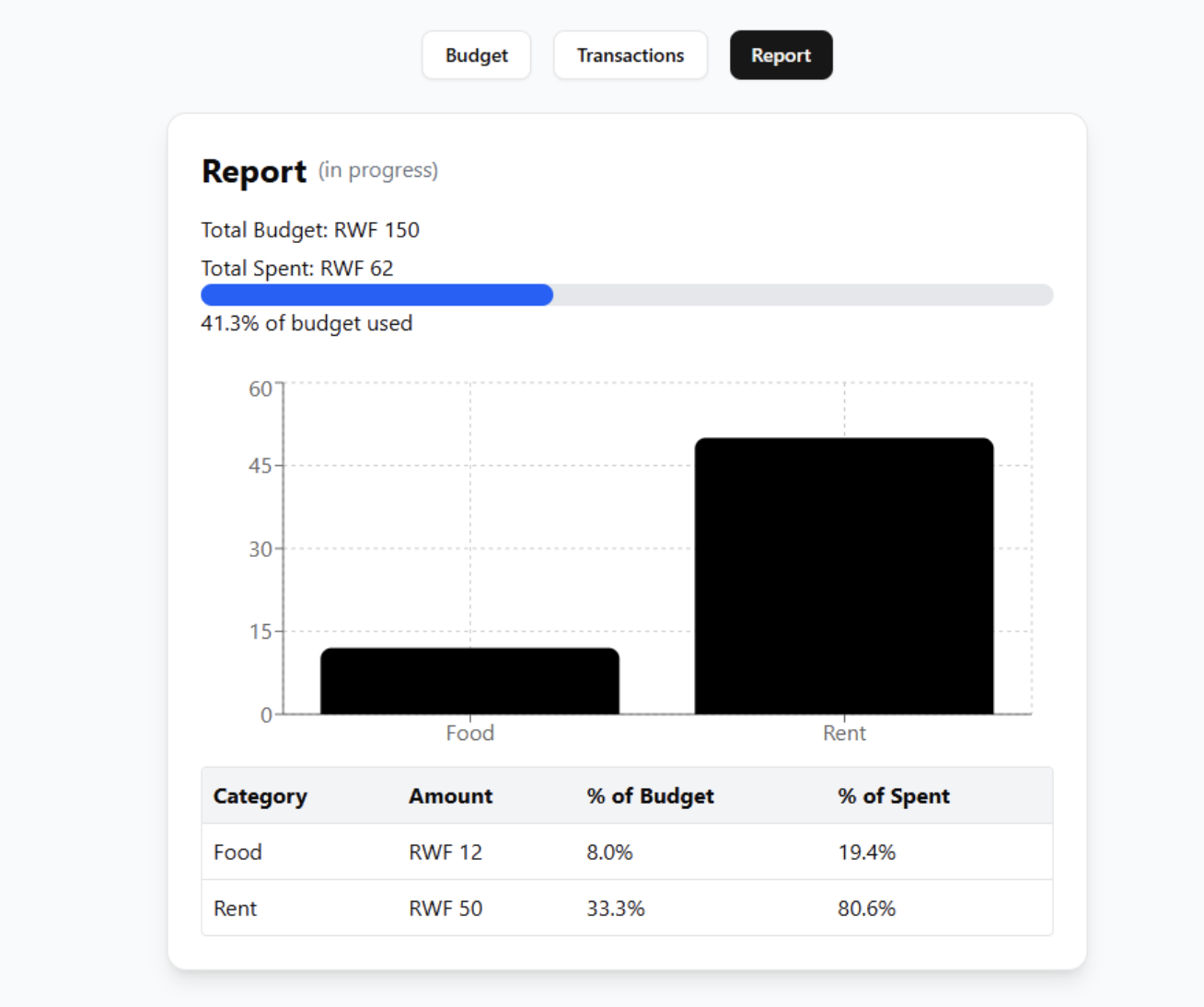Click the Amount column header
Image resolution: width=1204 pixels, height=1007 pixels.
(x=451, y=795)
